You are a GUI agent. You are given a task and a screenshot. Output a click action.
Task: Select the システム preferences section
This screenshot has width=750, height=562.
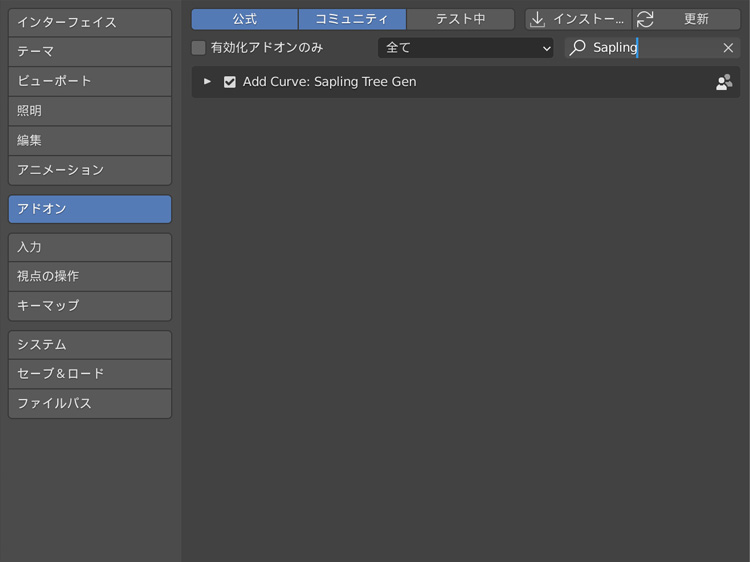tap(89, 344)
